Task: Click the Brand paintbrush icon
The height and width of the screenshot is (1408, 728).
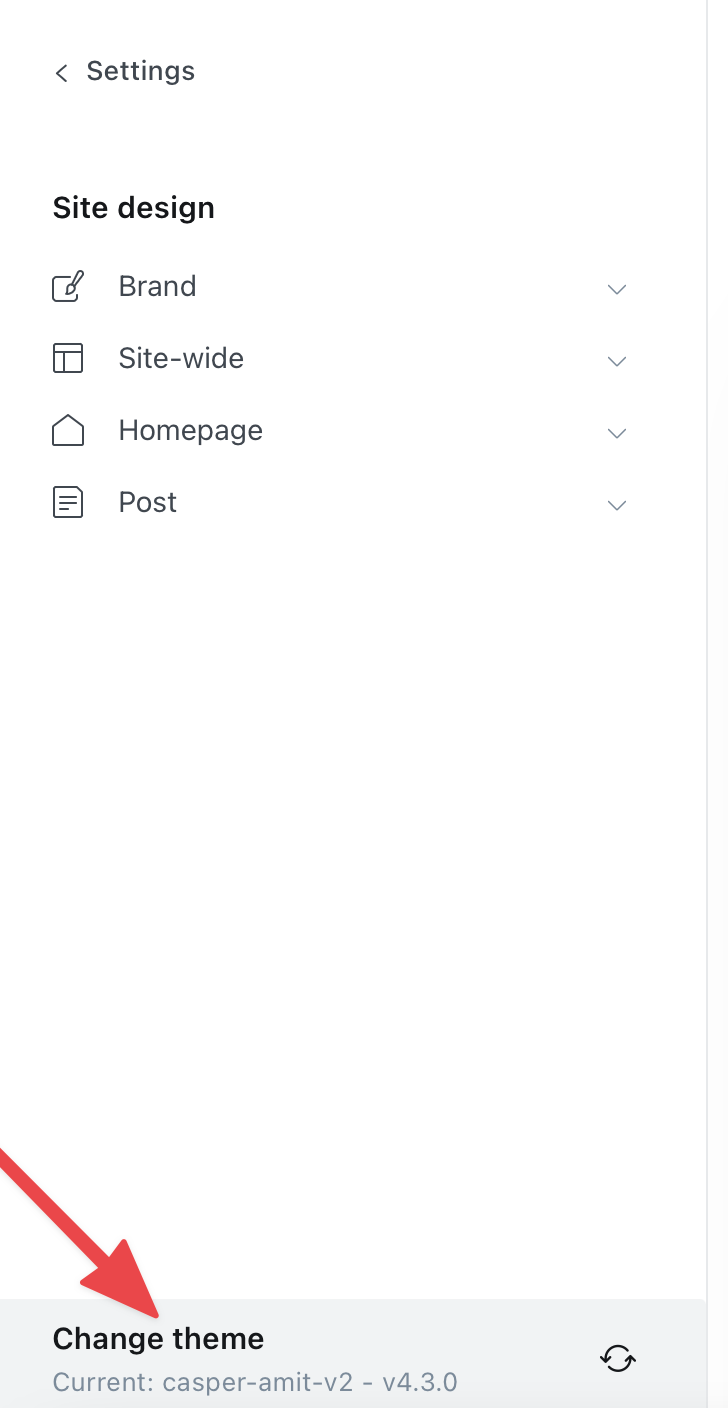Action: click(x=68, y=287)
